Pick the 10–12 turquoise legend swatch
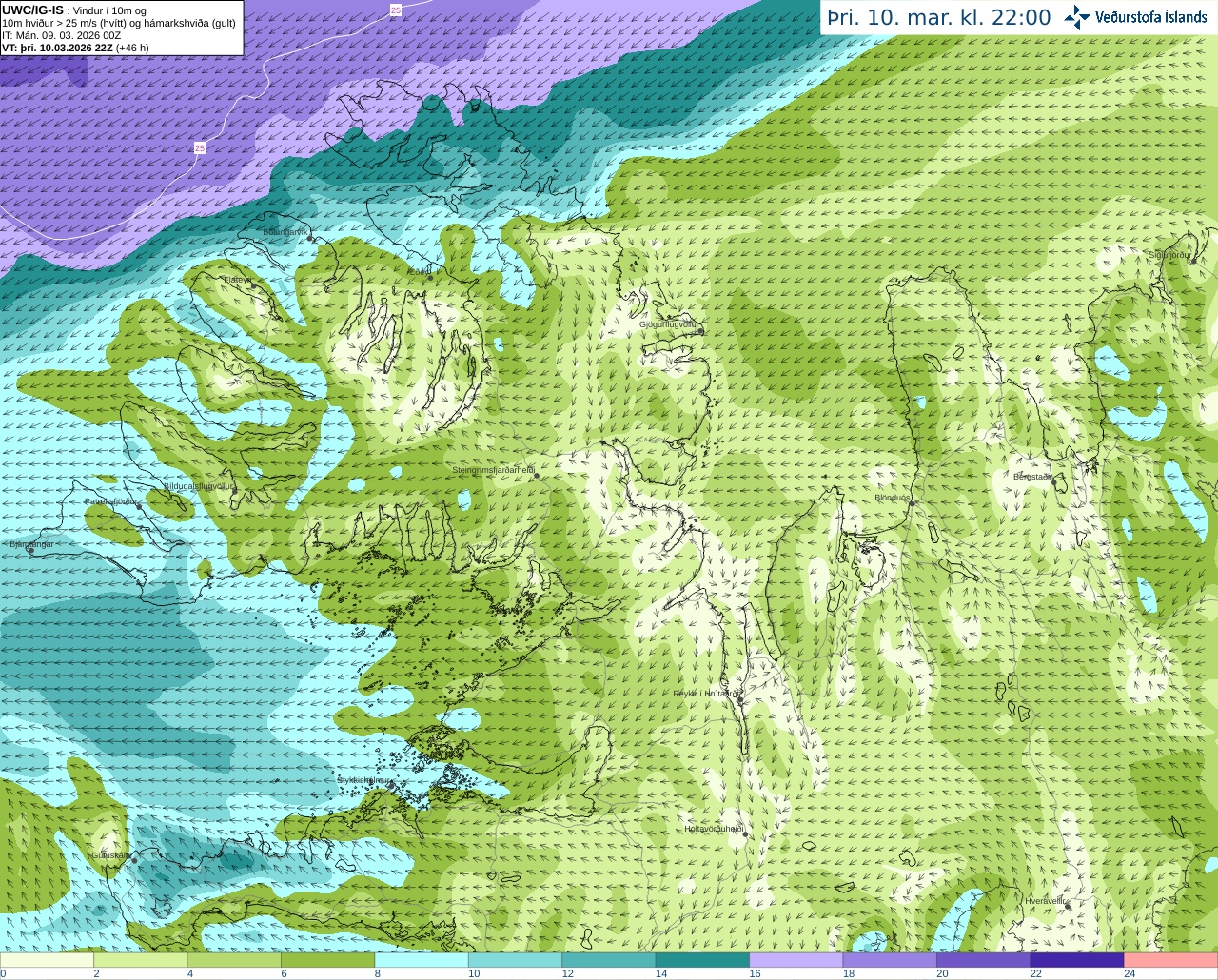Viewport: 1218px width, 980px height. coord(516,960)
